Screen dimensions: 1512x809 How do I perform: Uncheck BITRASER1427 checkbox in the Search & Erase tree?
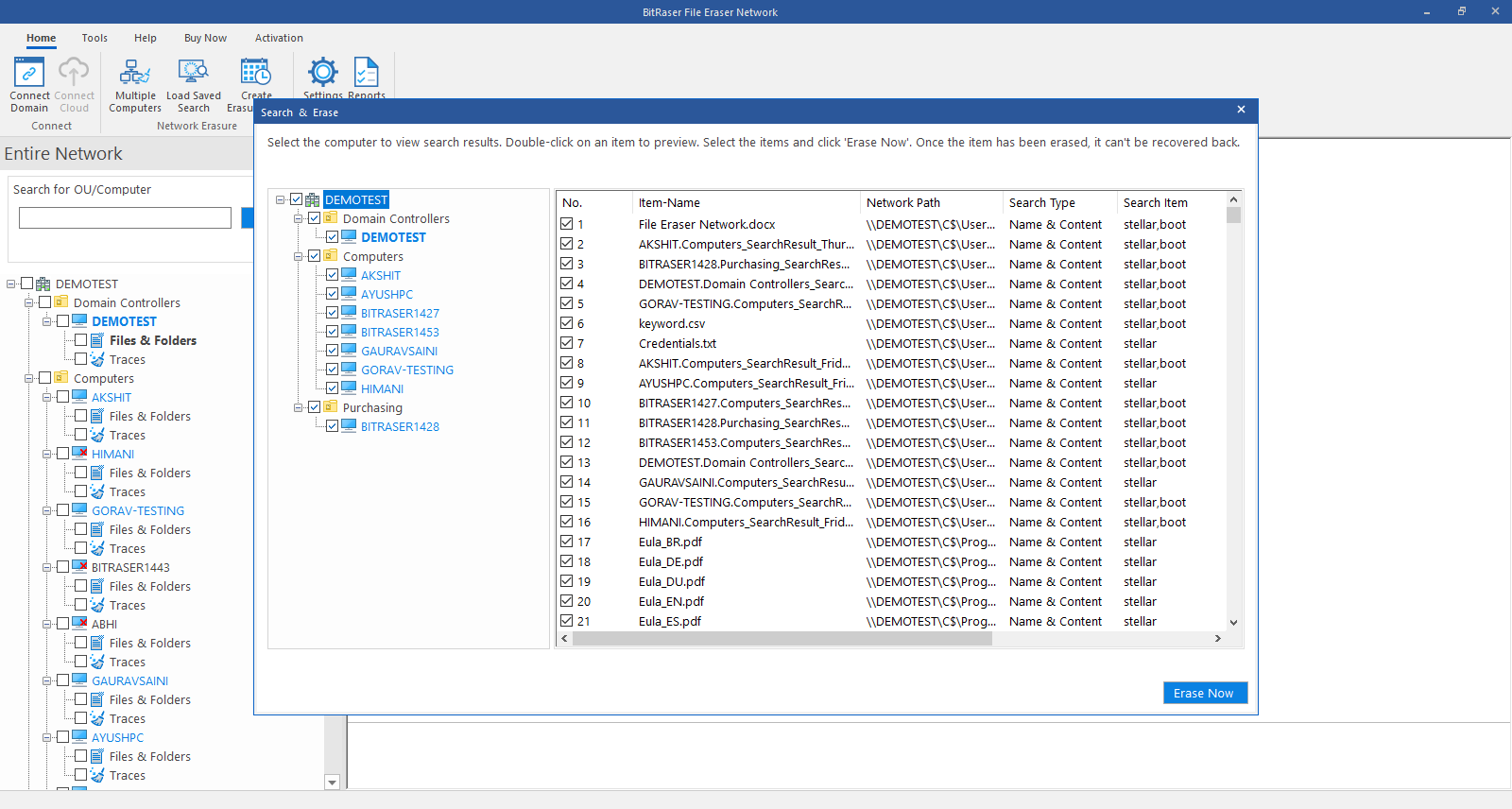coord(333,313)
